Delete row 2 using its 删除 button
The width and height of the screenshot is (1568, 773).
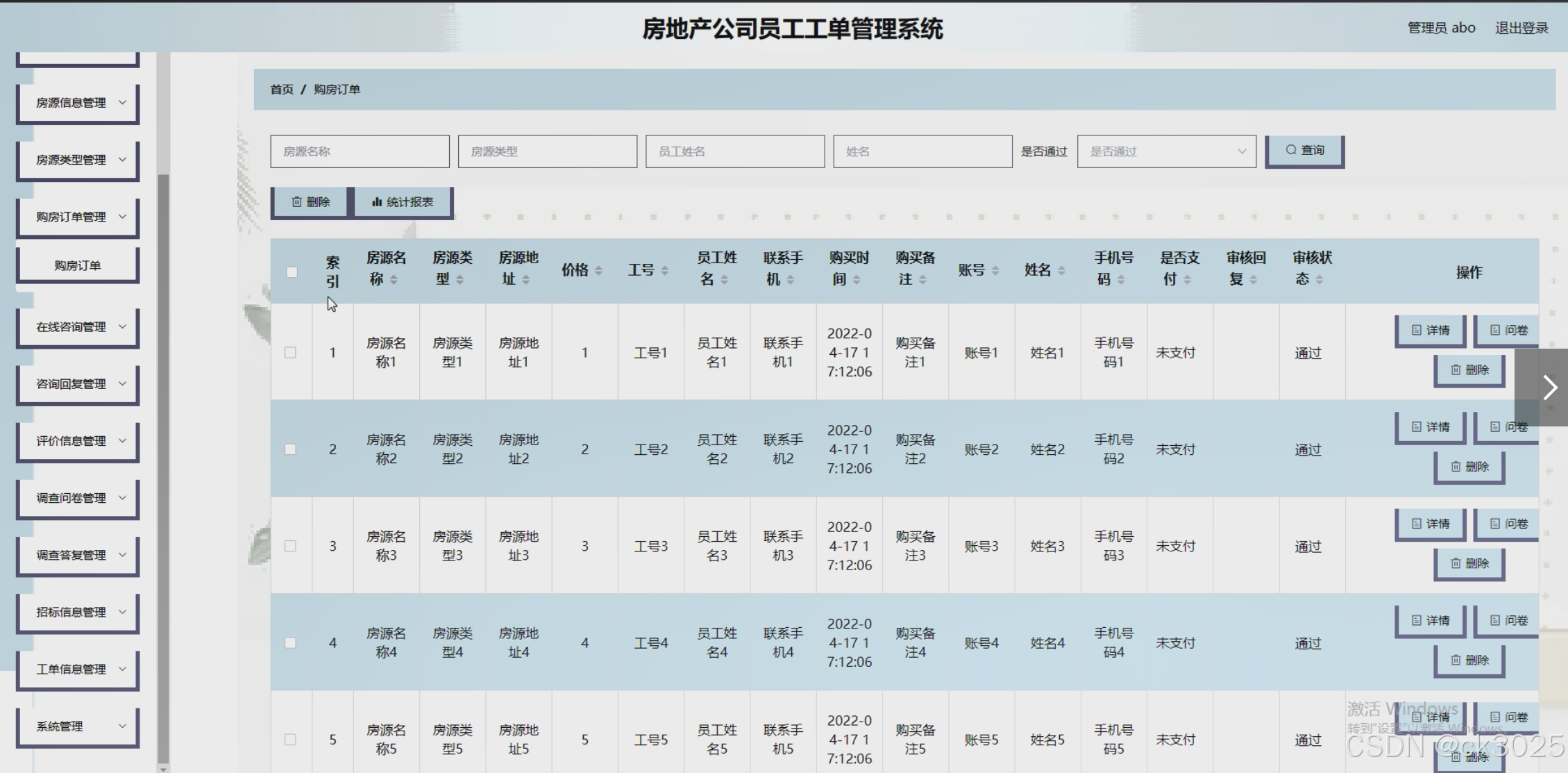1469,467
